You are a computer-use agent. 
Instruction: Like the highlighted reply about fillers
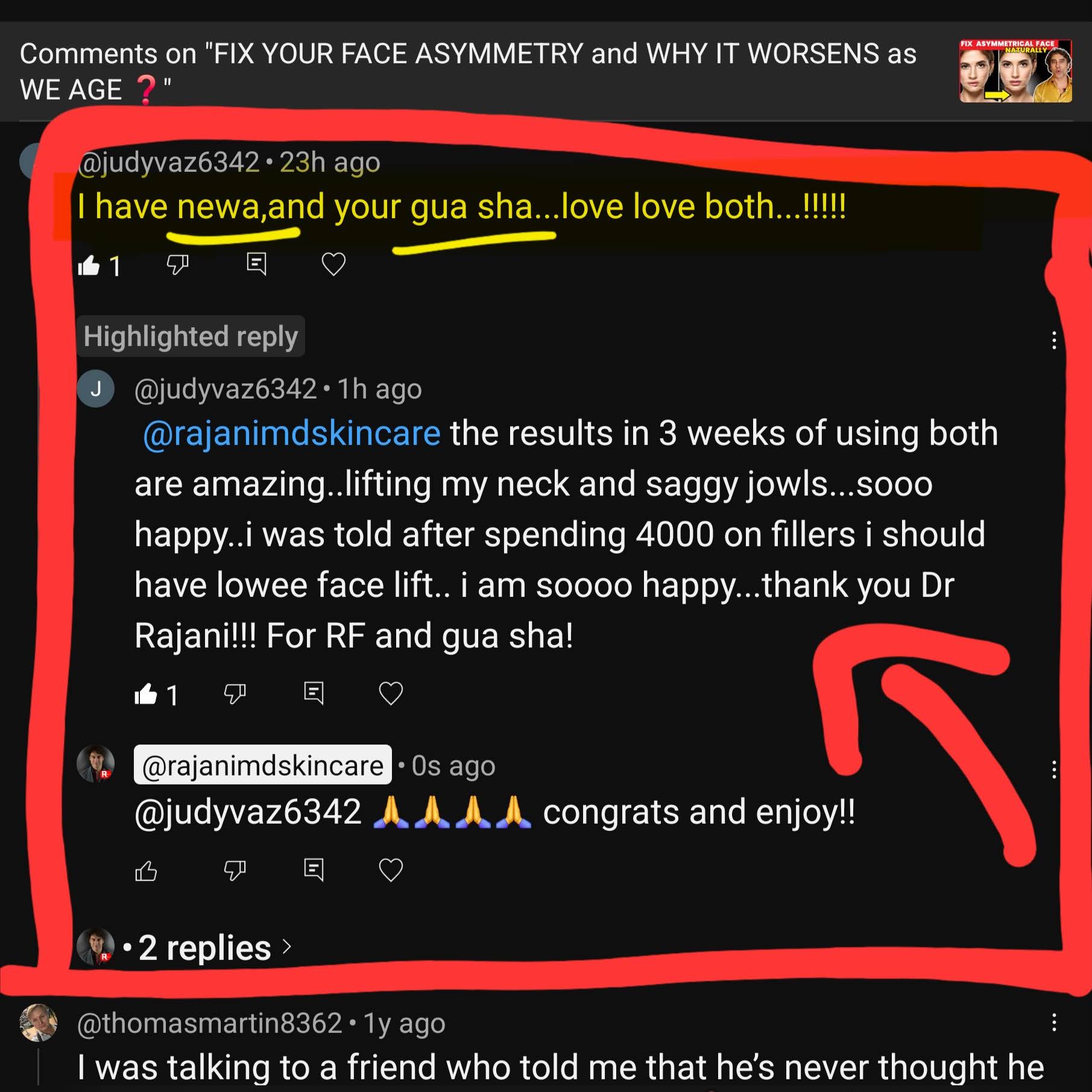(145, 694)
